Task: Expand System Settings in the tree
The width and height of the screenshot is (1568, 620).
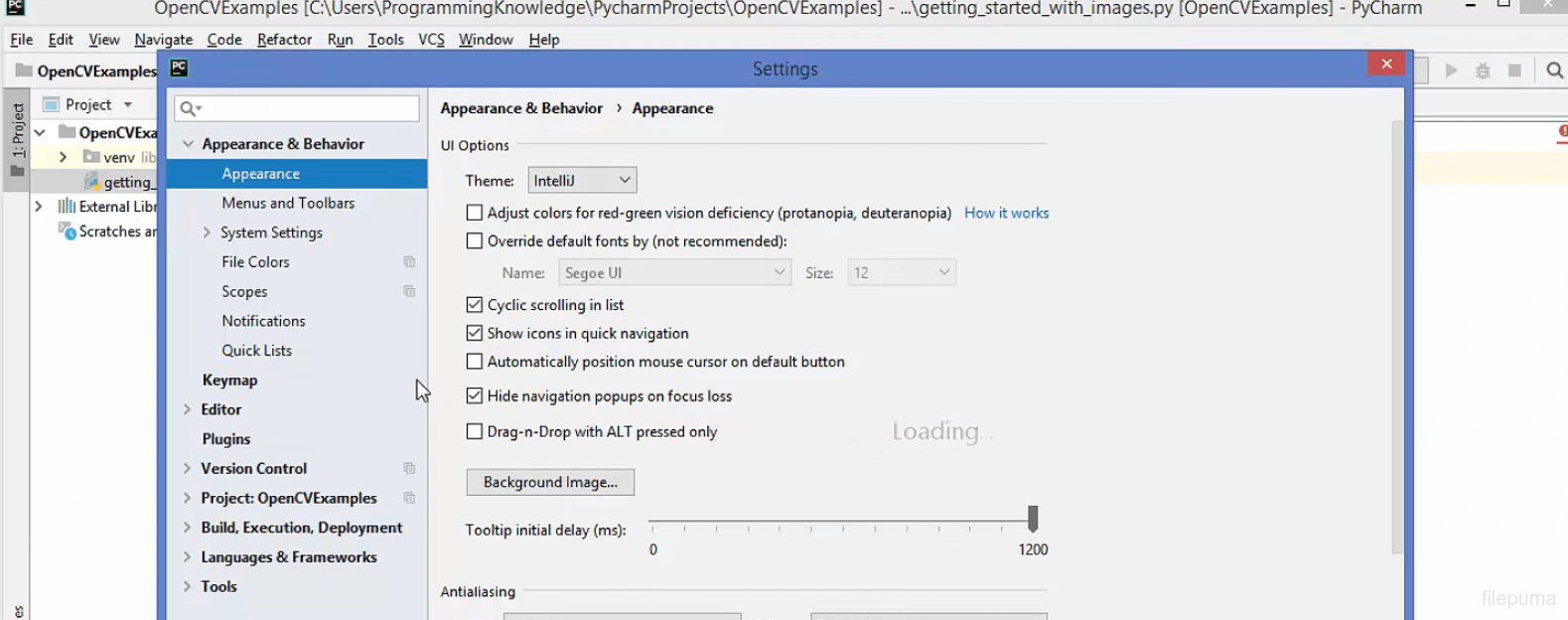Action: tap(207, 232)
